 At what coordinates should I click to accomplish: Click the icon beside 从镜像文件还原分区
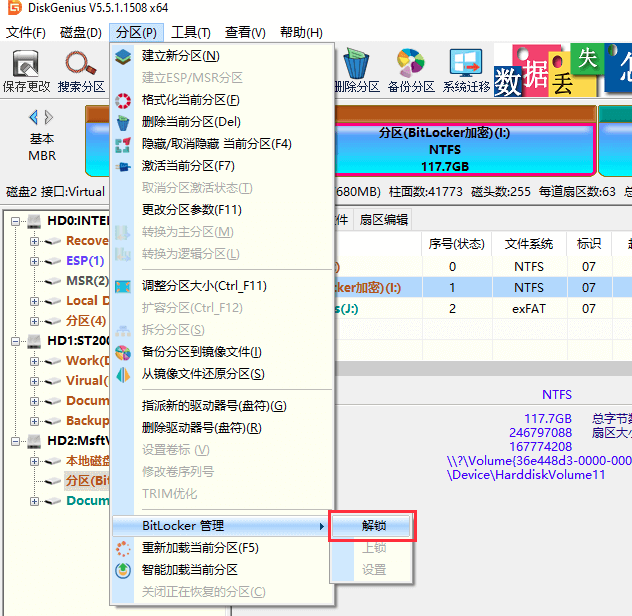point(123,375)
